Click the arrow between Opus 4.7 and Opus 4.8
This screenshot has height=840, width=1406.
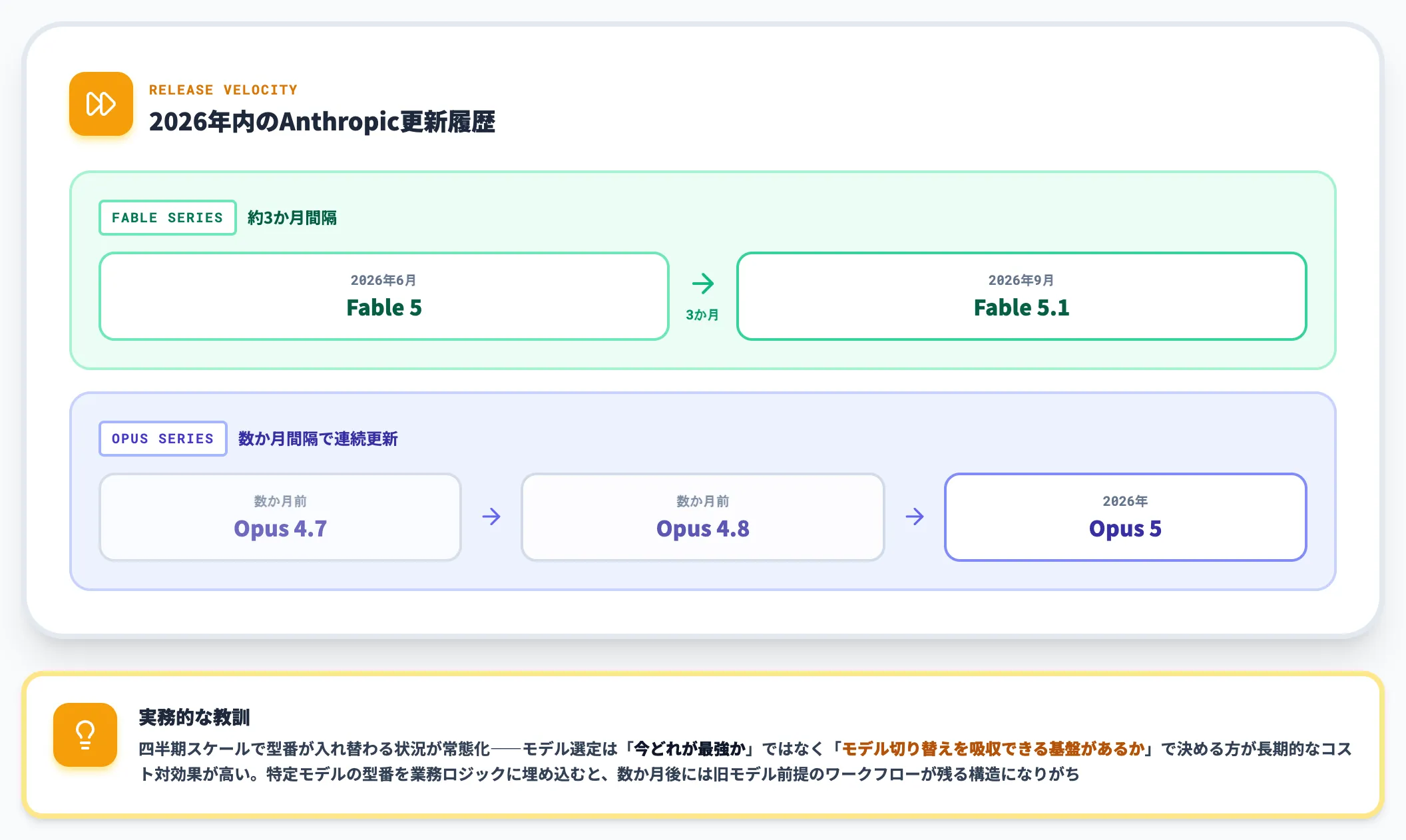[491, 517]
